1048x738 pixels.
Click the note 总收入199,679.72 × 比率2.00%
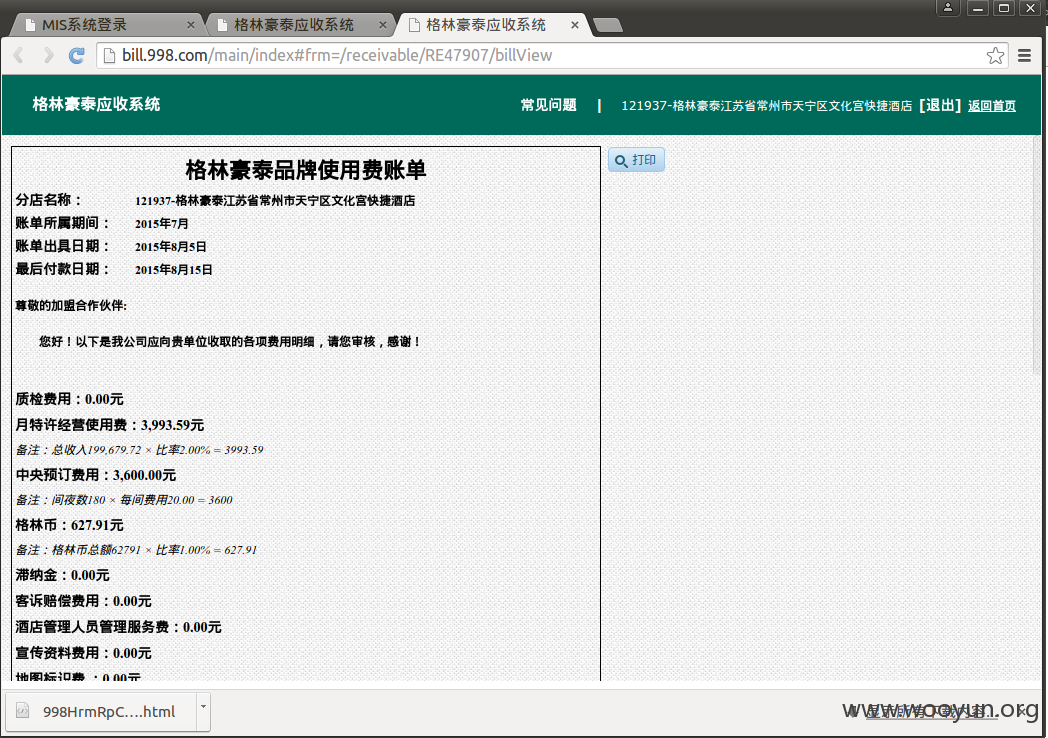139,450
